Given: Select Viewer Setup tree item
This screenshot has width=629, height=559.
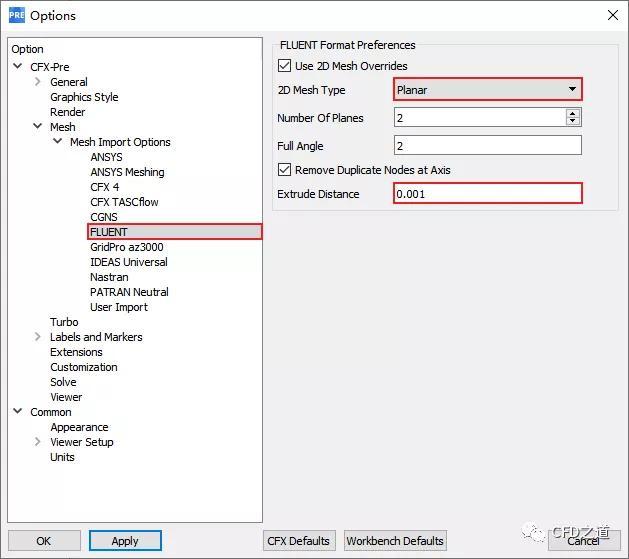Looking at the screenshot, I should [x=82, y=442].
